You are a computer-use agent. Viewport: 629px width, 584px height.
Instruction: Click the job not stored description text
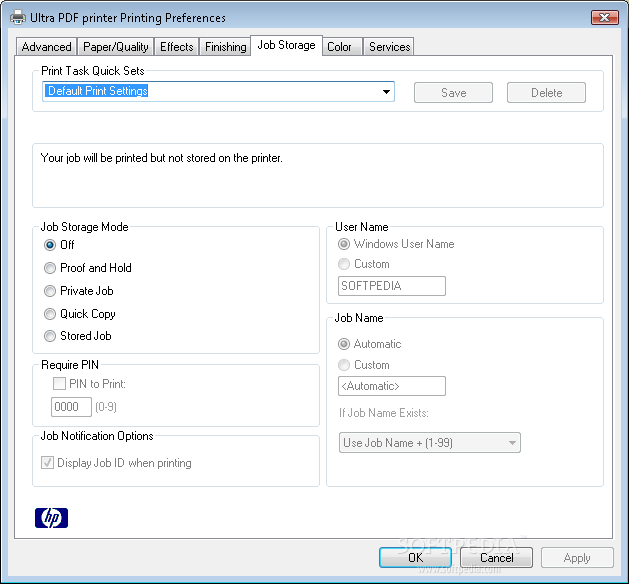pos(161,158)
